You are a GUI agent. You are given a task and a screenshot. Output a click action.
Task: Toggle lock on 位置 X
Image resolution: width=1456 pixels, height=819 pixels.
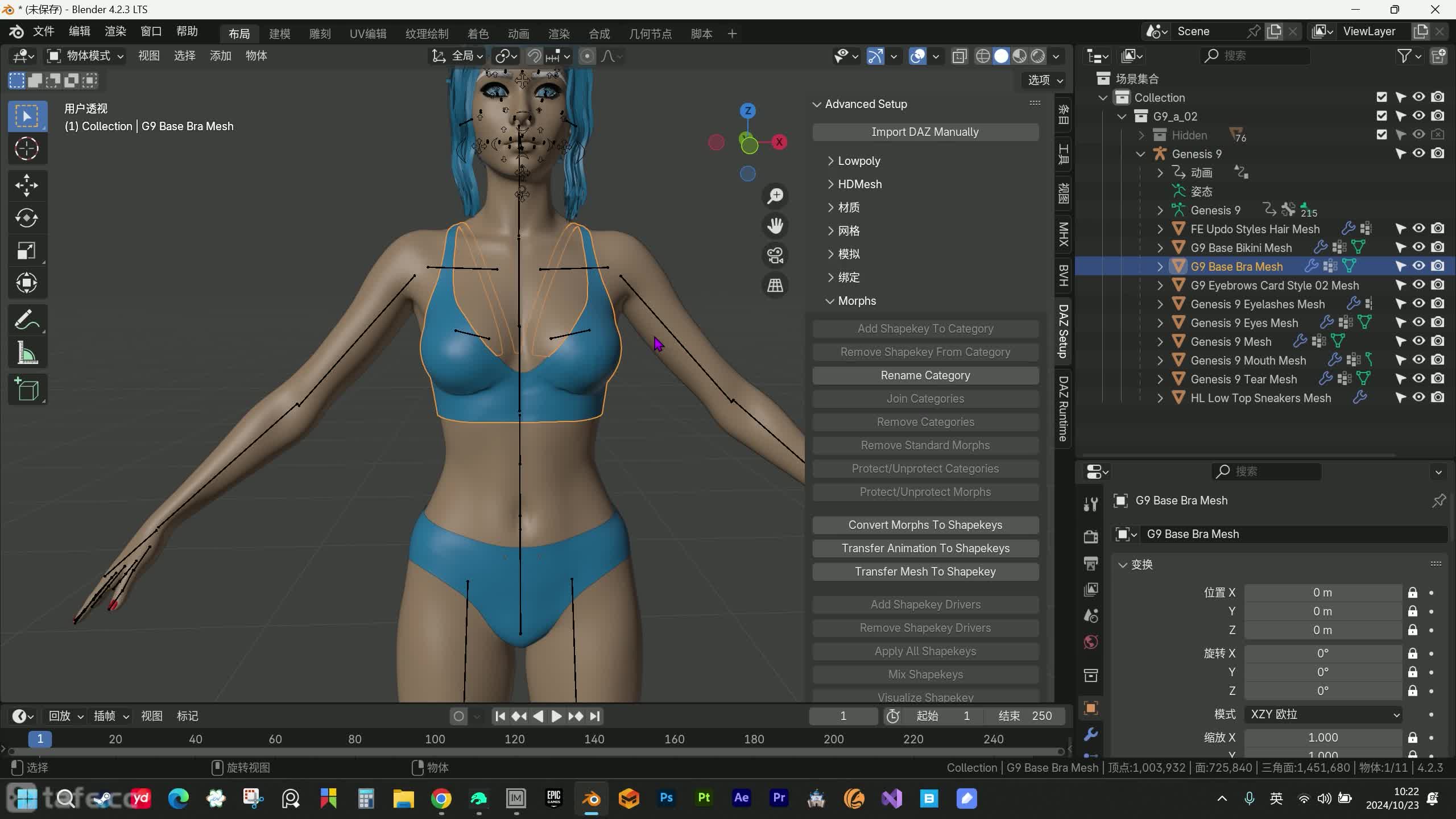(1413, 593)
